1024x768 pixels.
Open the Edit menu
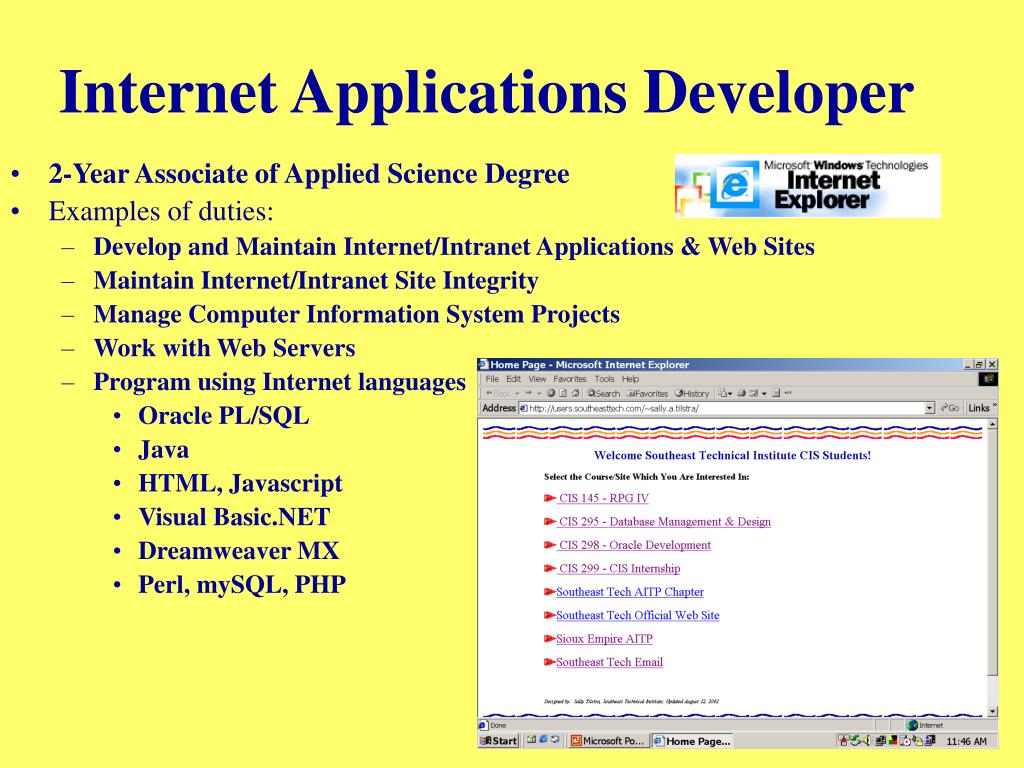click(x=514, y=379)
